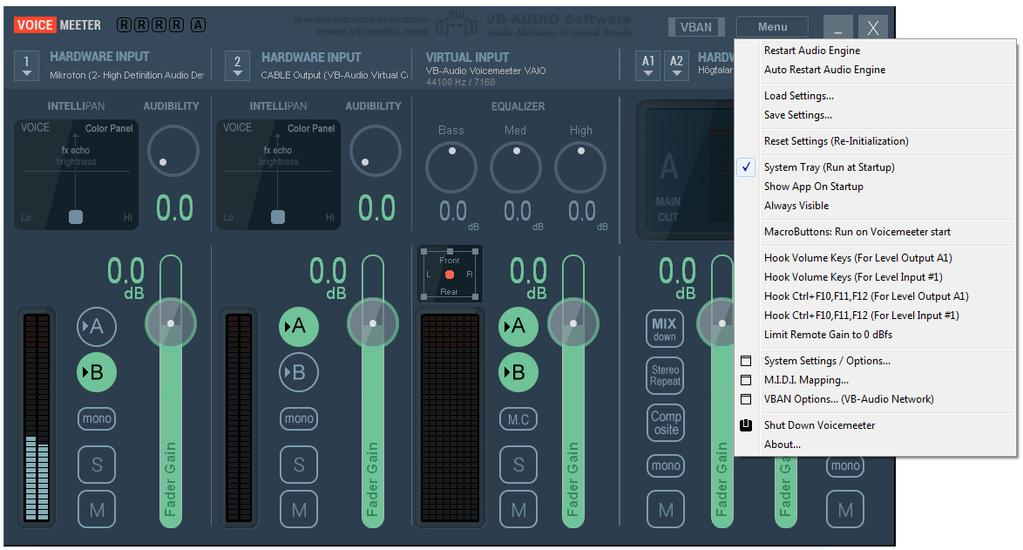Open hardware input 1 device selector

click(x=26, y=65)
